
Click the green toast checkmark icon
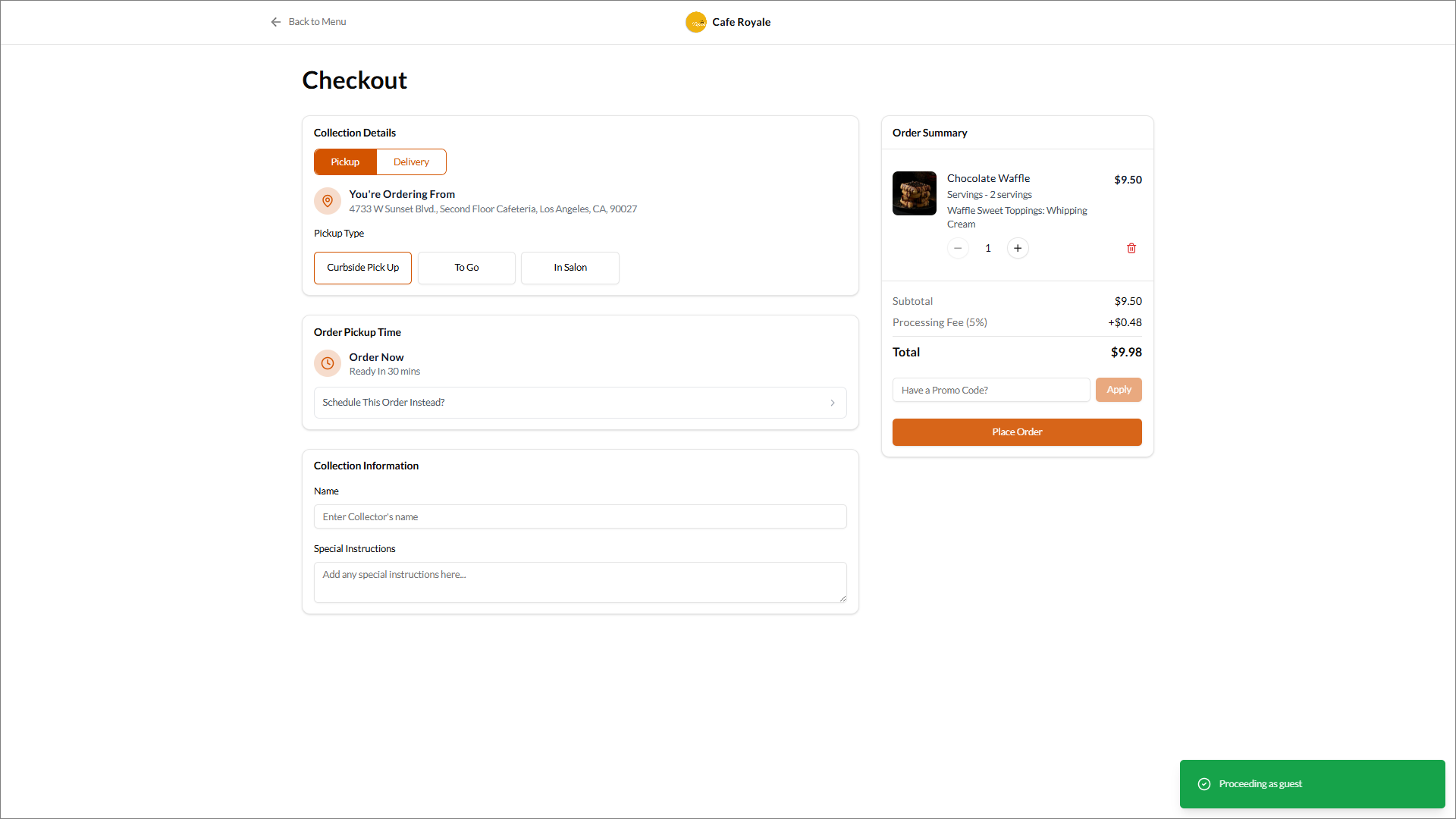[x=1203, y=784]
